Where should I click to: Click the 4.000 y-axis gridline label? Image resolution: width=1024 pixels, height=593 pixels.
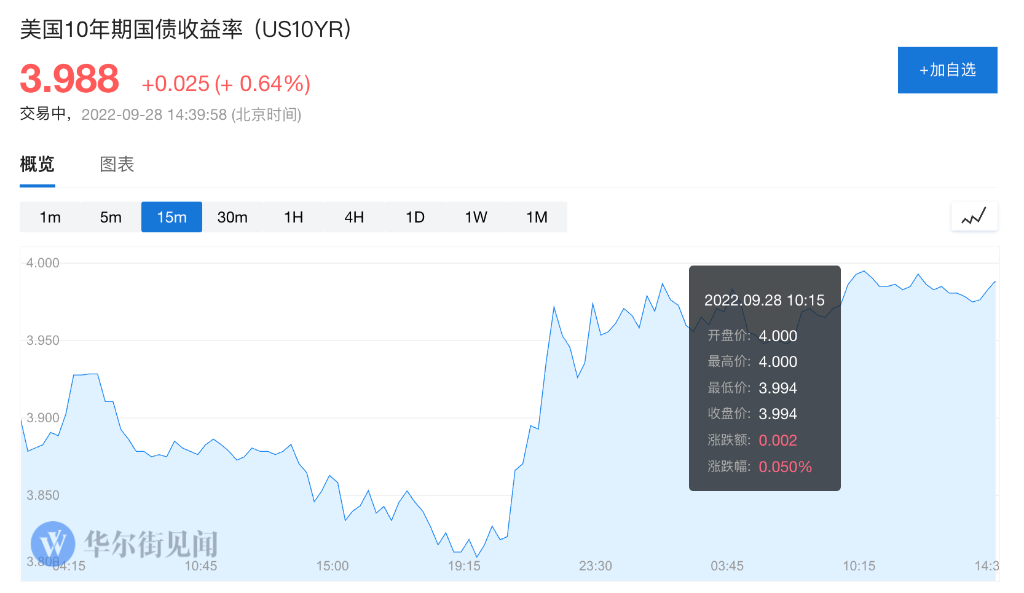pos(43,263)
